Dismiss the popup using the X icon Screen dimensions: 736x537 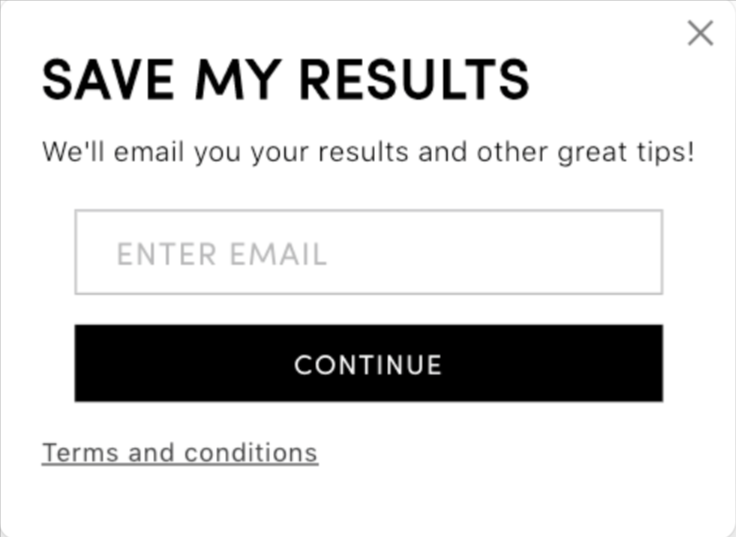pos(700,33)
